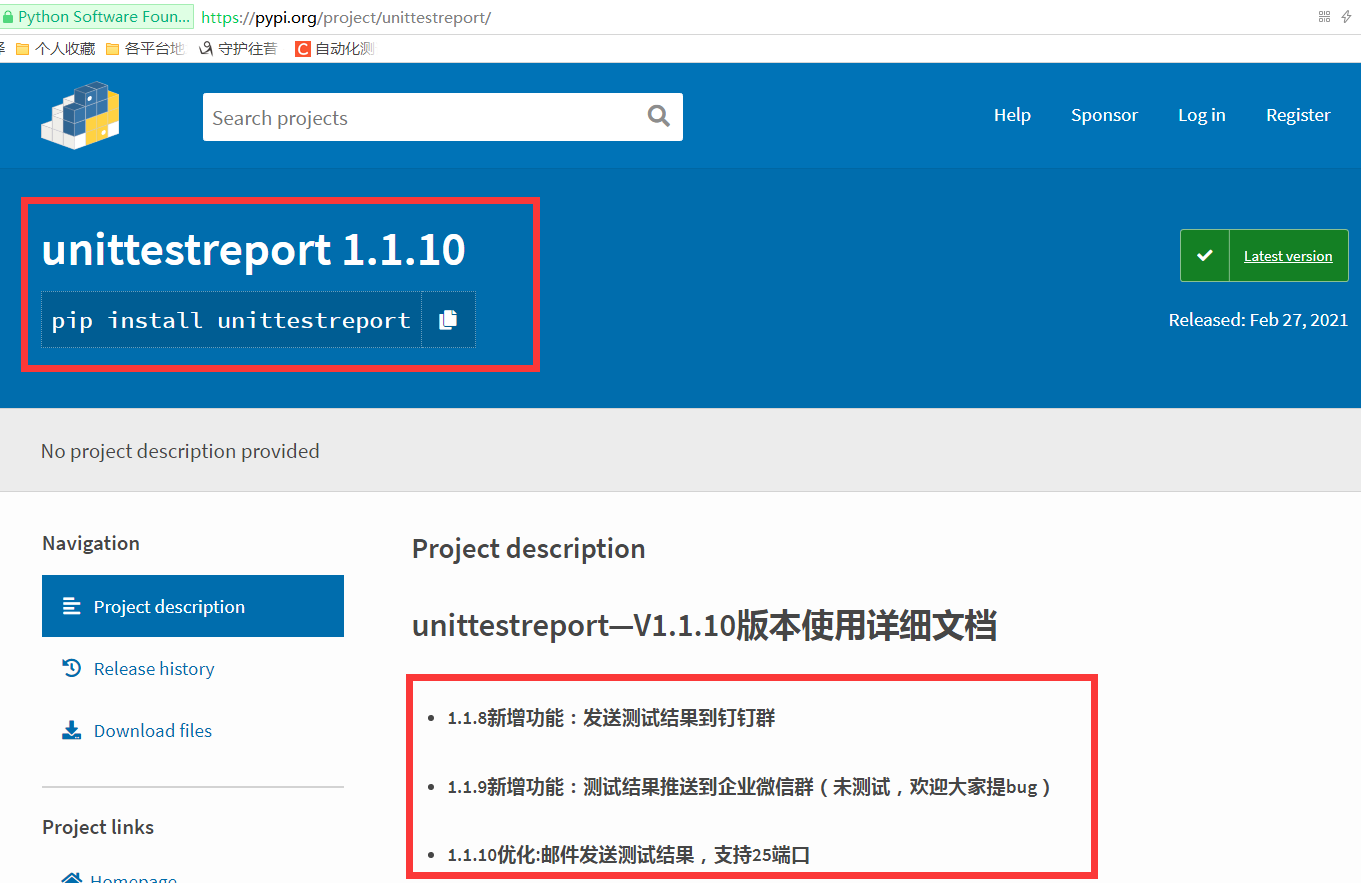The width and height of the screenshot is (1361, 883).
Task: Open the 守护往昔 bookmark
Action: (238, 48)
